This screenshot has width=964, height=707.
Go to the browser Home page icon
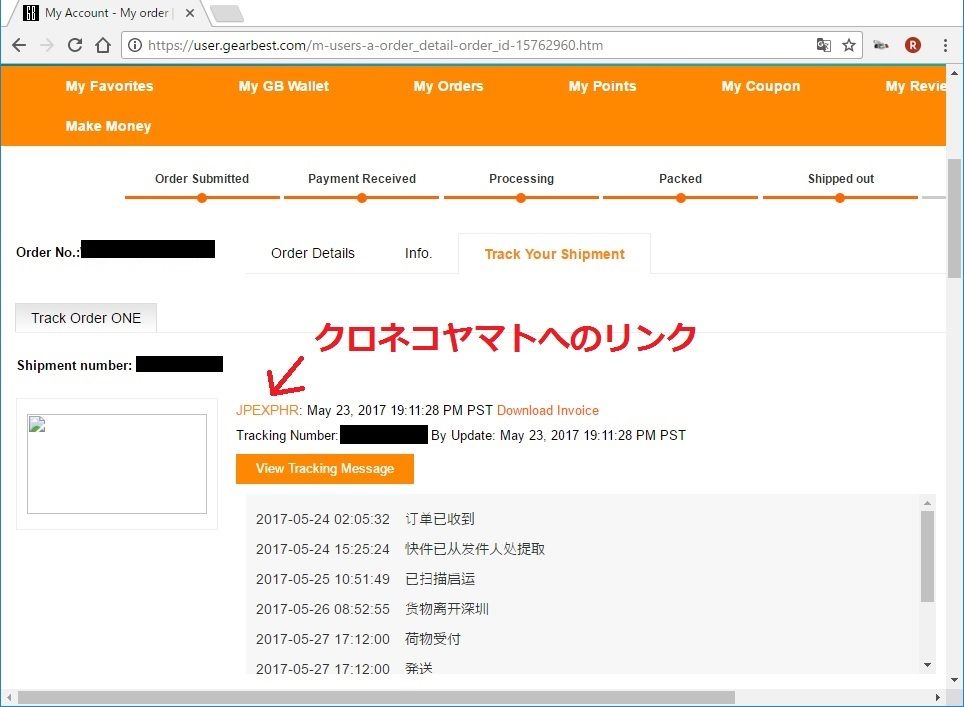[103, 45]
